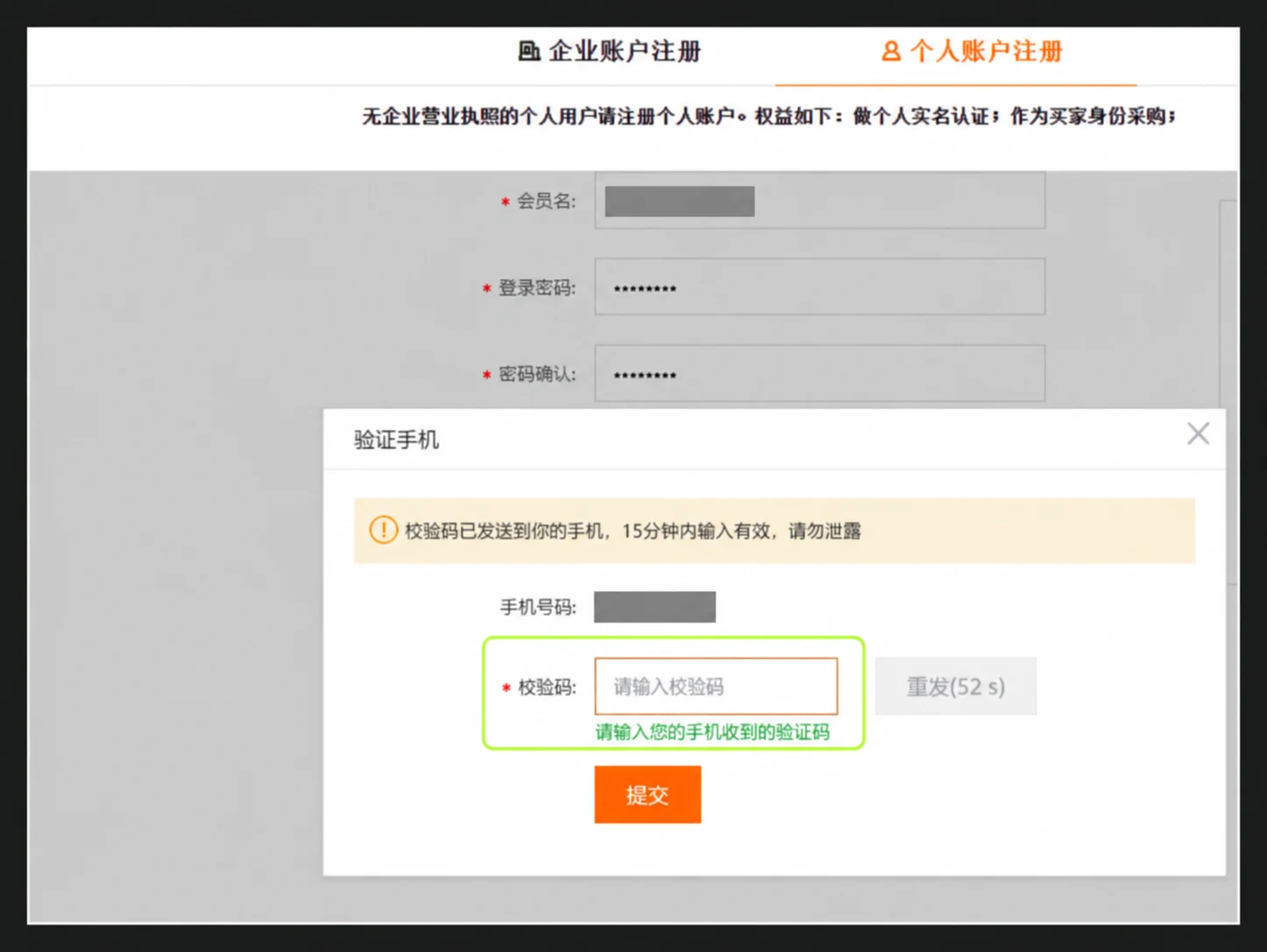Click the person icon beside 个人账户注册

click(891, 52)
